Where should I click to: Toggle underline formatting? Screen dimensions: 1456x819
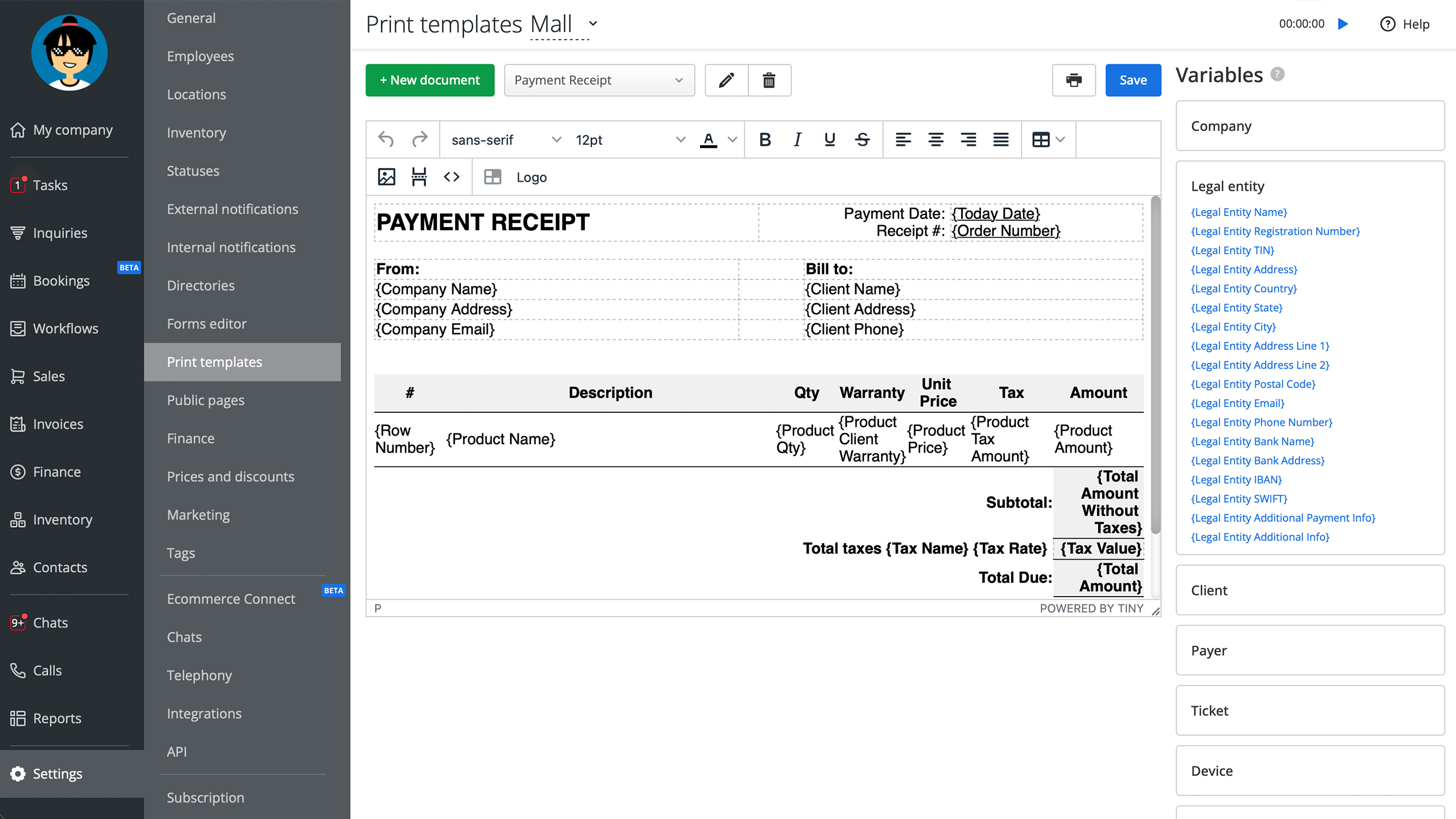point(830,139)
